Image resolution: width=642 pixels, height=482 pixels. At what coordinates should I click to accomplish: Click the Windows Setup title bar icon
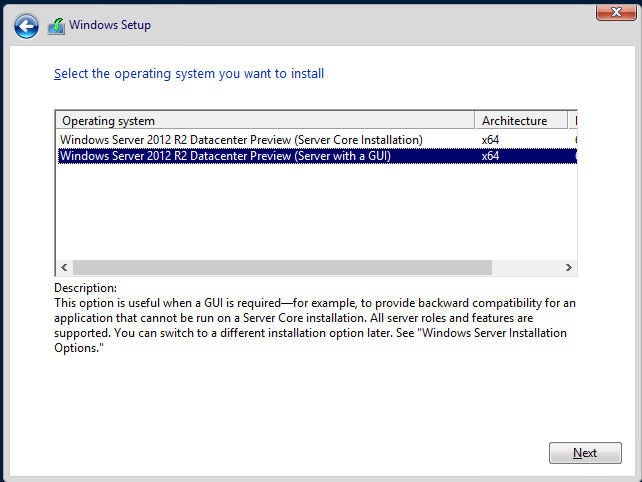pos(57,26)
